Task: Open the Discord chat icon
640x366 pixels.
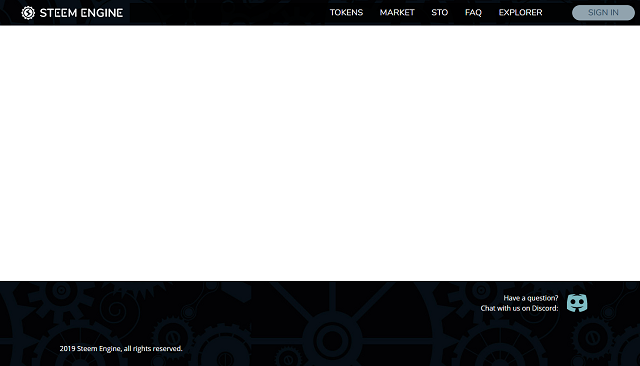Action: coord(577,303)
